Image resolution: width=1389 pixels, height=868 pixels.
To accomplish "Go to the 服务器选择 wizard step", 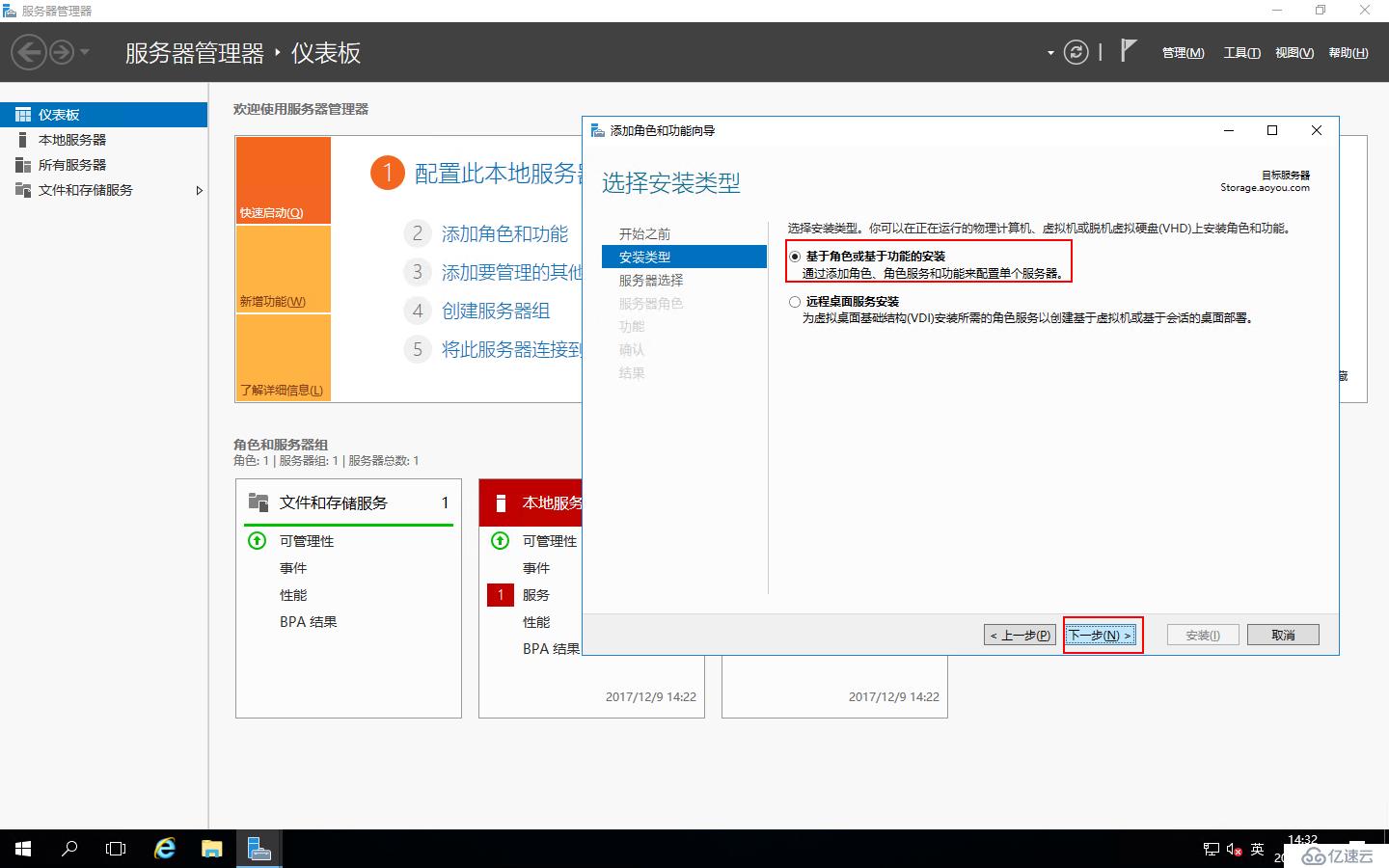I will coord(651,281).
